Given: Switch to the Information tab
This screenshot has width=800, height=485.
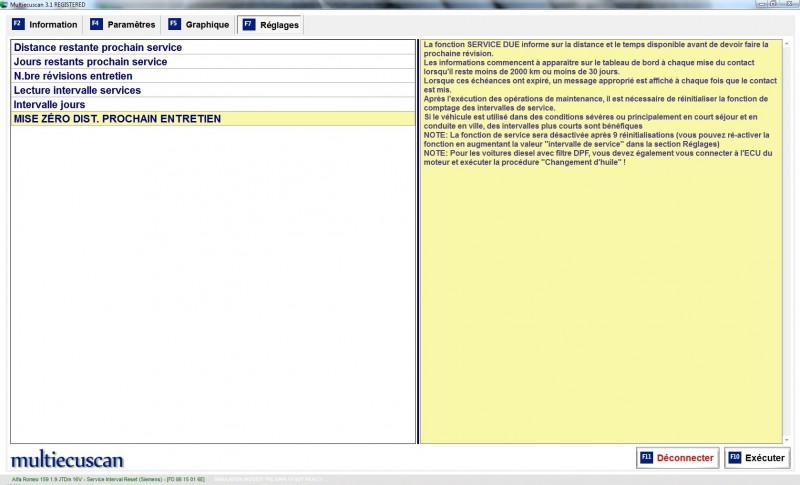Looking at the screenshot, I should point(52,24).
